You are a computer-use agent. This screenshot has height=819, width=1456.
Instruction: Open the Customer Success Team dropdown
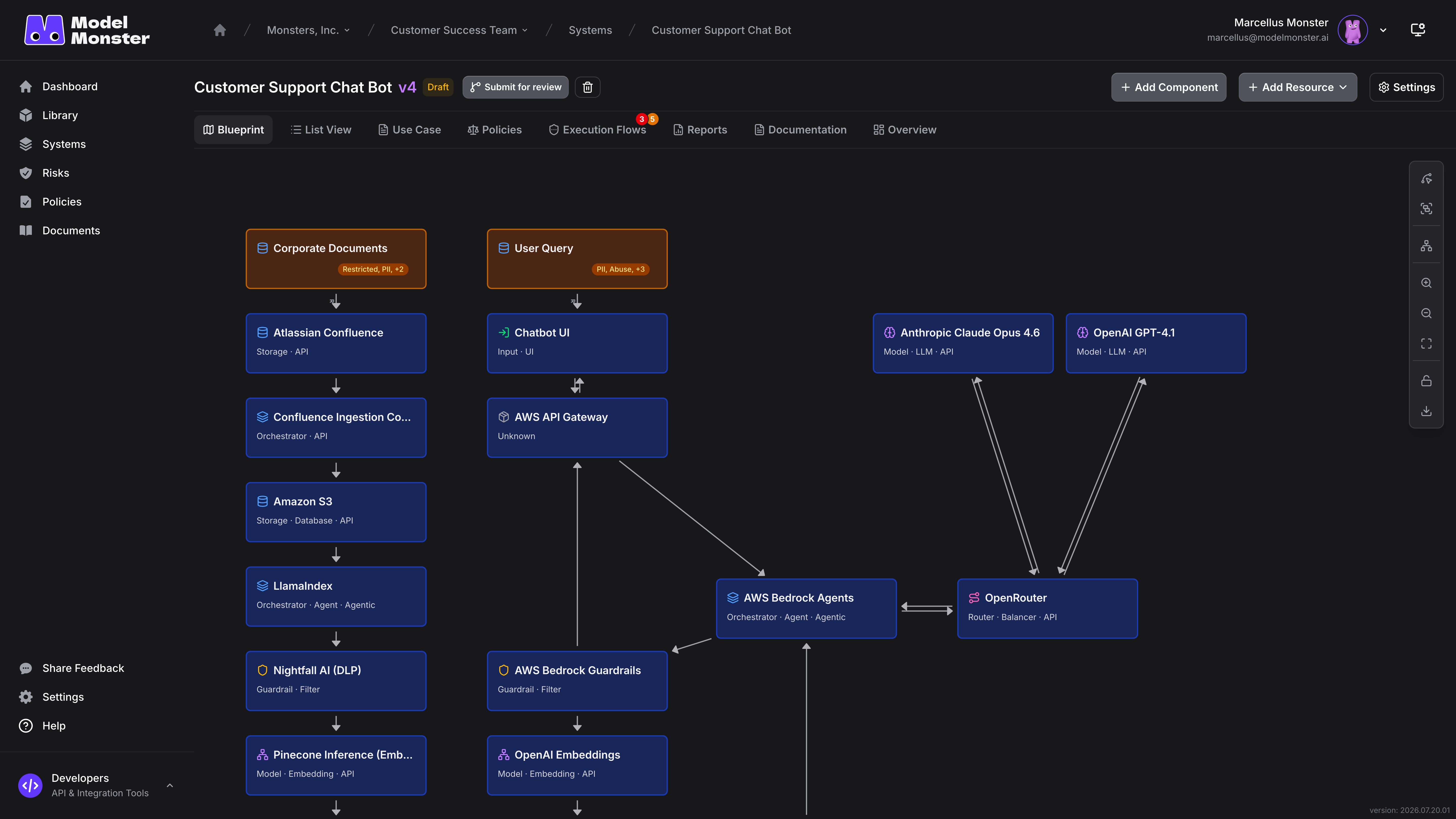click(x=459, y=30)
